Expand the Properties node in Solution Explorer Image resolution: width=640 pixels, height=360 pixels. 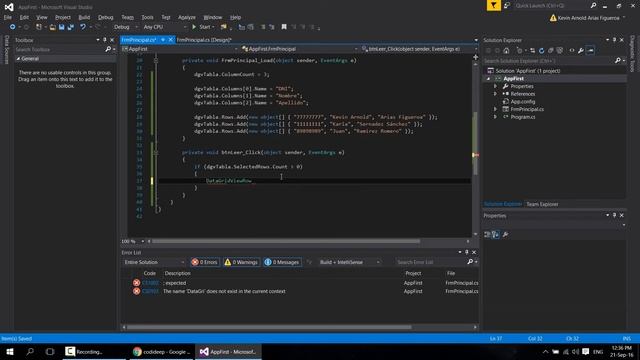click(x=495, y=86)
